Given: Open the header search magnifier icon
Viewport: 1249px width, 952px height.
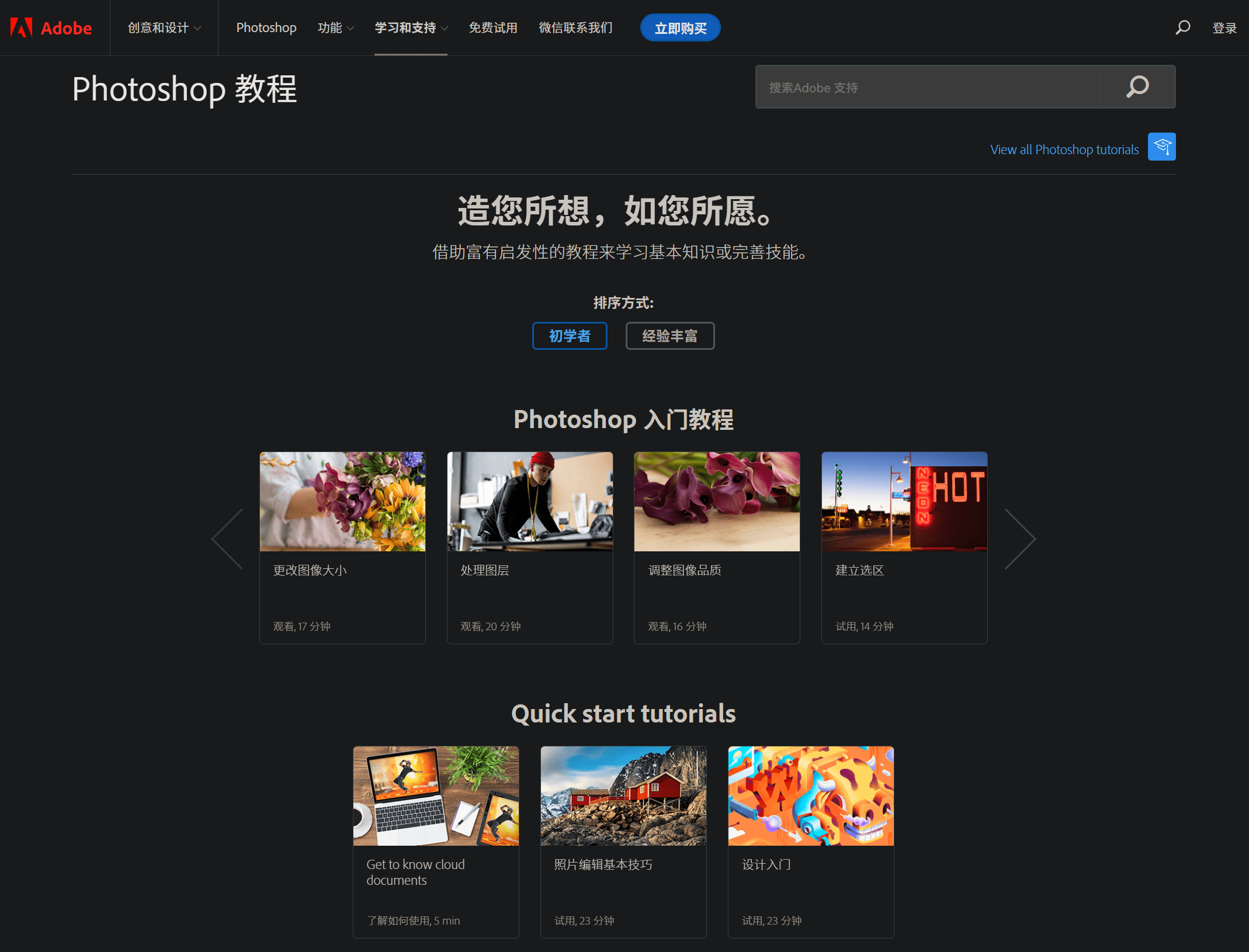Looking at the screenshot, I should tap(1183, 27).
